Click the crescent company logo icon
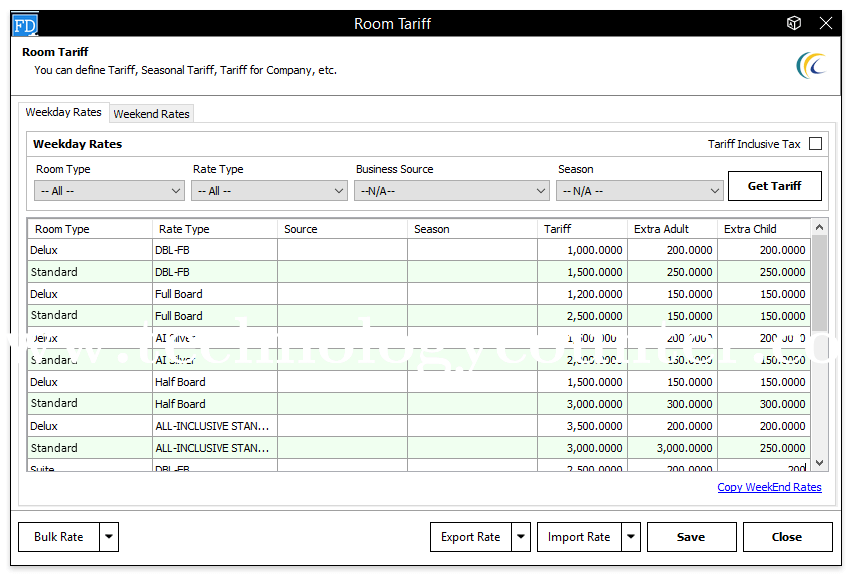This screenshot has height=576, width=852. point(811,65)
